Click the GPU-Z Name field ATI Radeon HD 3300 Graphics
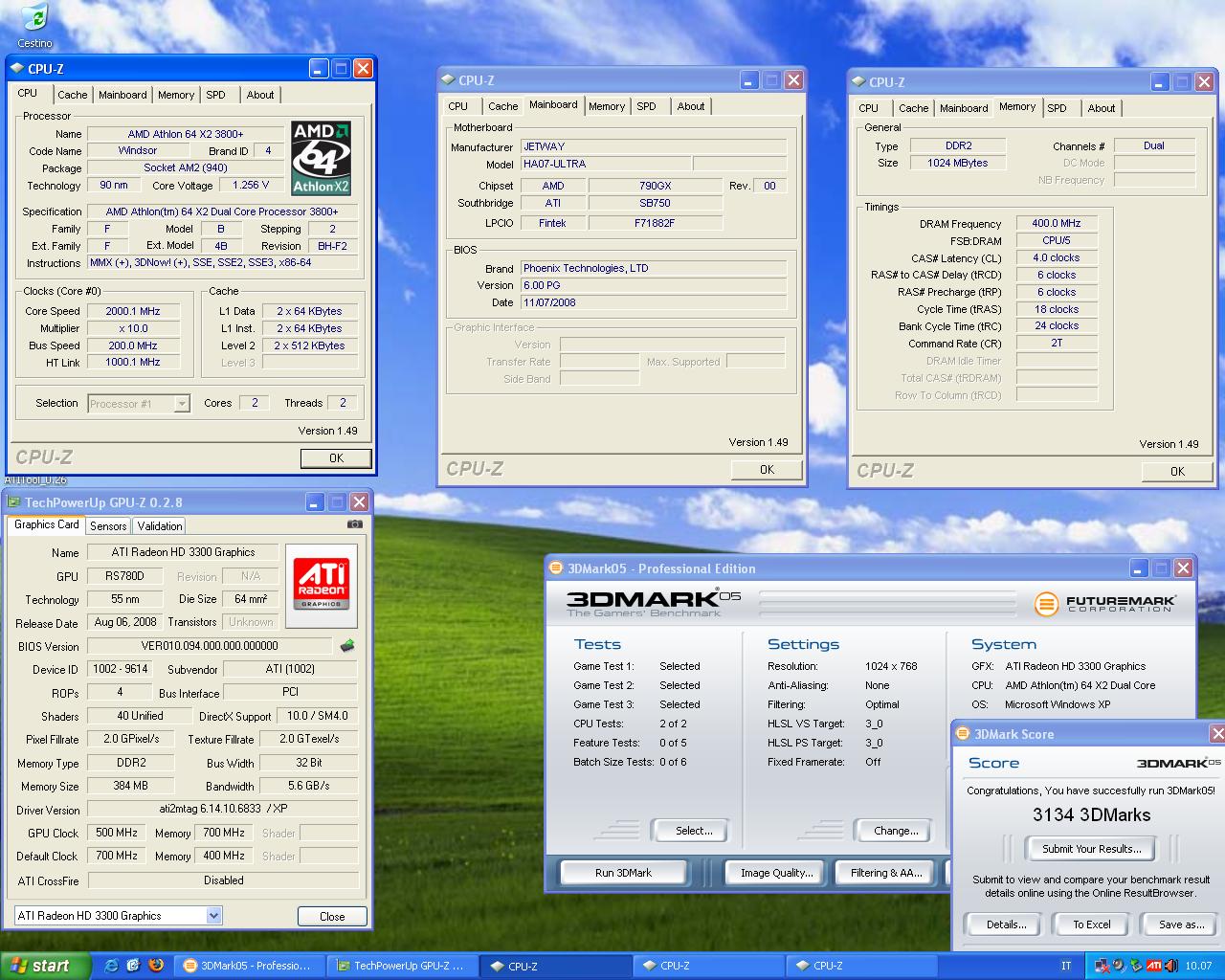Viewport: 1225px width, 980px height. click(x=183, y=552)
